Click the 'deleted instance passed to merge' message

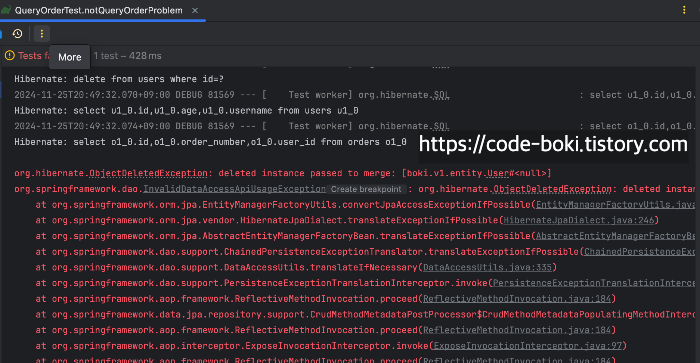point(304,173)
